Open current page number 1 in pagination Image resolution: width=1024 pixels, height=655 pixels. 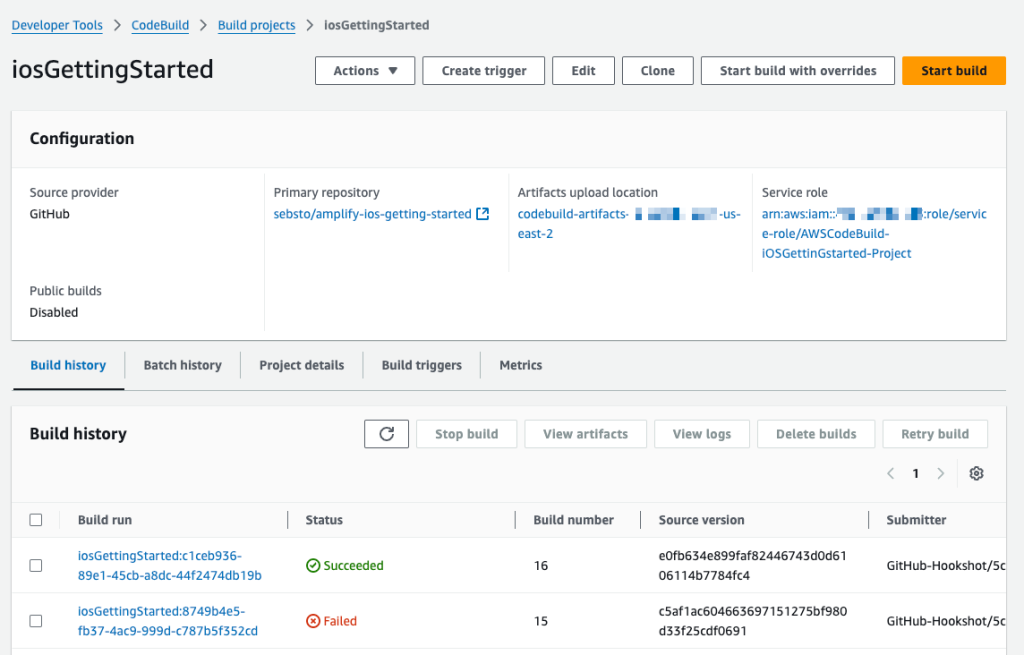(x=916, y=473)
